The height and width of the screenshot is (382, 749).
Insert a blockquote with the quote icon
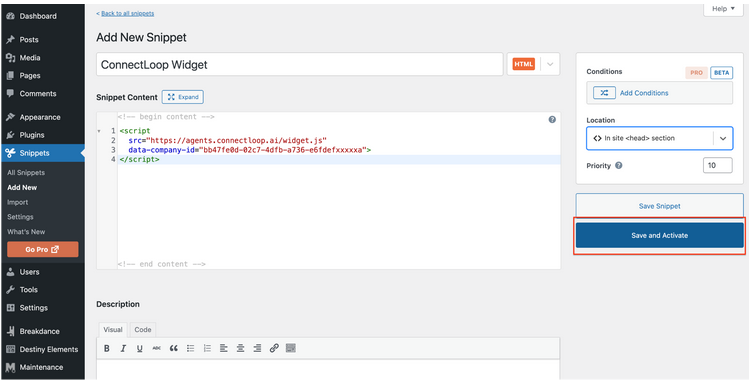tap(173, 349)
